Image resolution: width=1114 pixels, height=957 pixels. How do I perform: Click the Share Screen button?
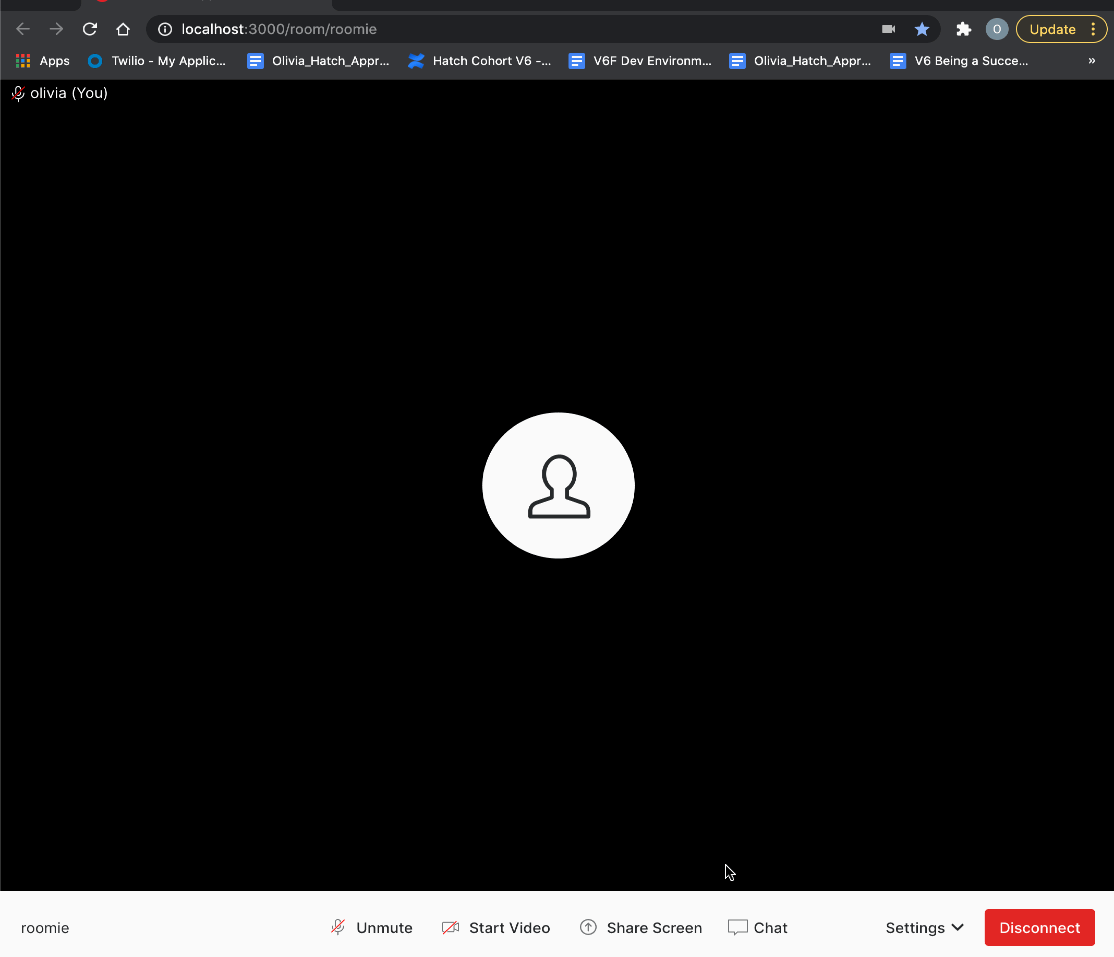(641, 928)
